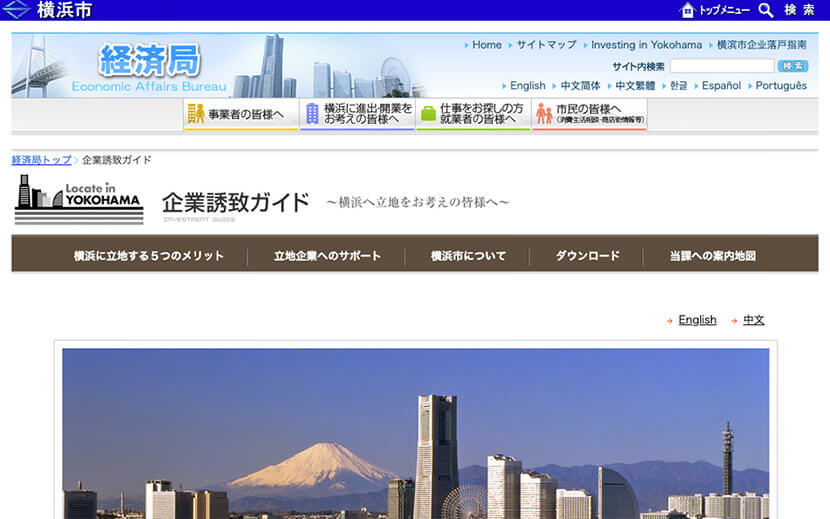Open 横浜に進出・開業をお考えの皆様へ tab
The image size is (830, 519).
[357, 114]
